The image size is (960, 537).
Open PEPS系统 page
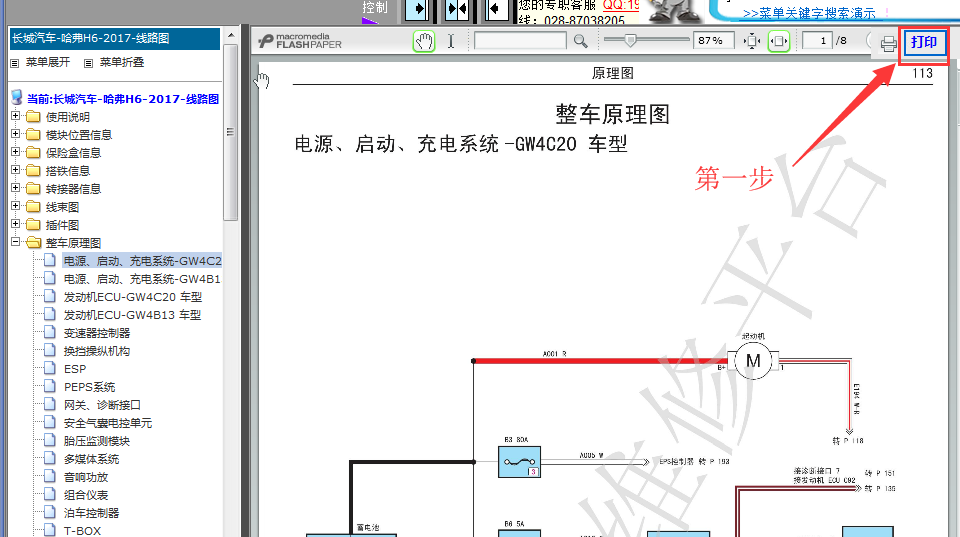coord(89,387)
